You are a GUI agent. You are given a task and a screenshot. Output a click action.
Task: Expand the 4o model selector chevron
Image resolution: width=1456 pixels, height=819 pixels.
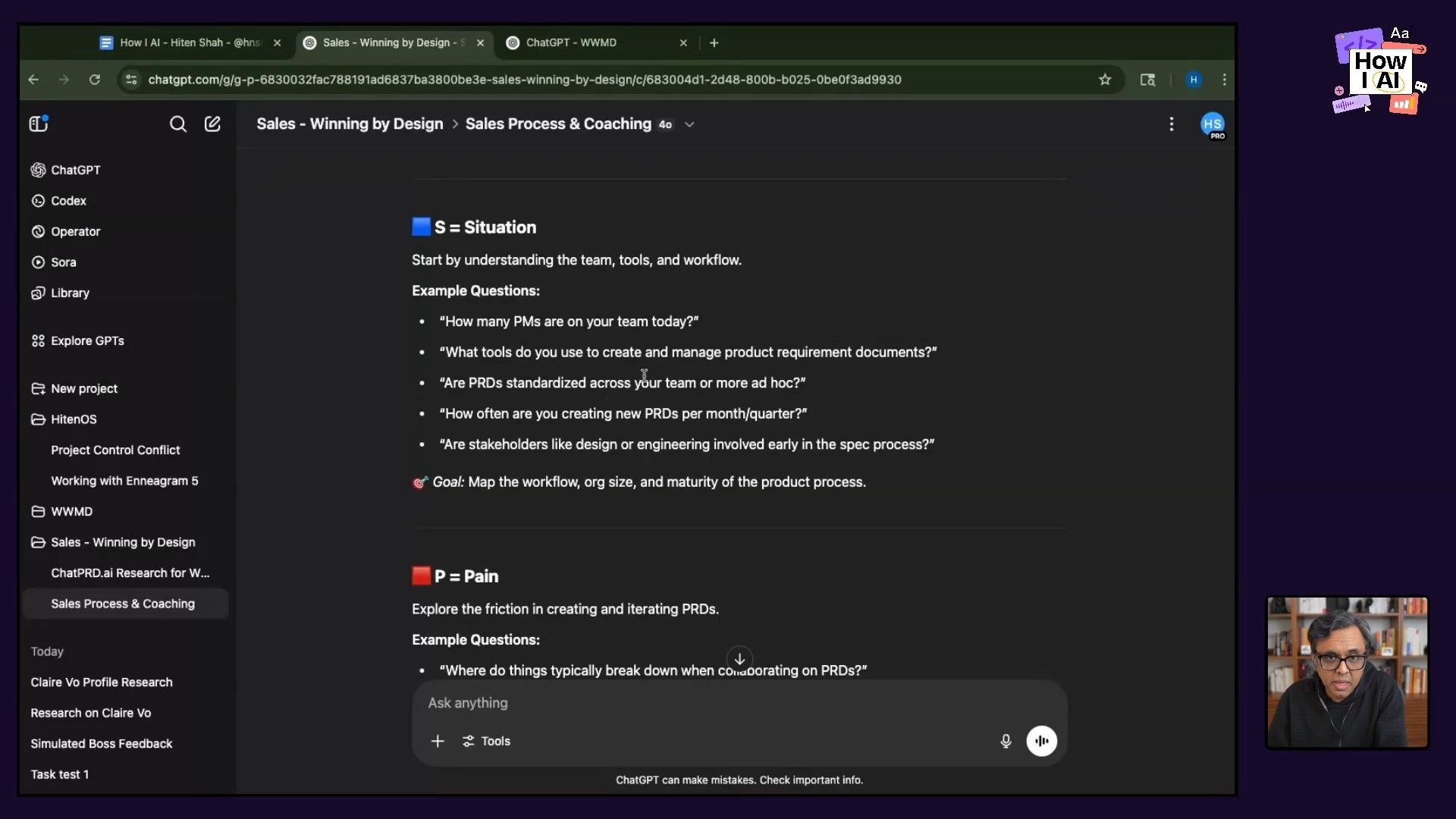(x=689, y=124)
